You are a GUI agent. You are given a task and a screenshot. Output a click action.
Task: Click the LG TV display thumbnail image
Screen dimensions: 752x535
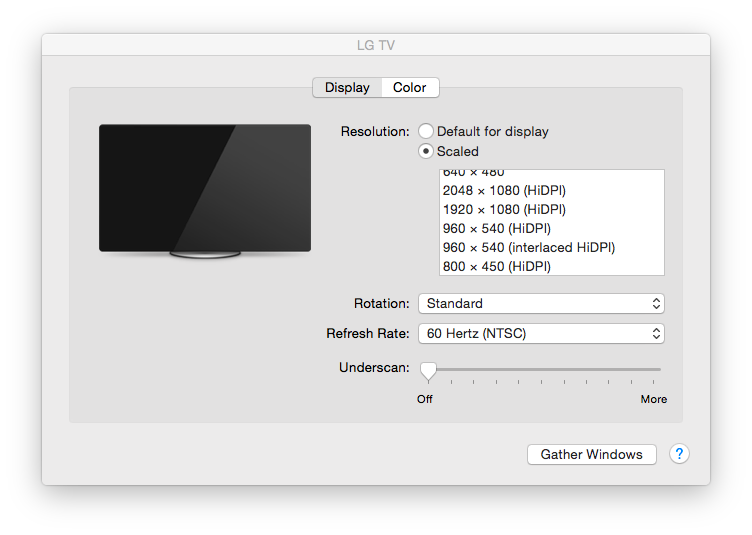pyautogui.click(x=205, y=191)
